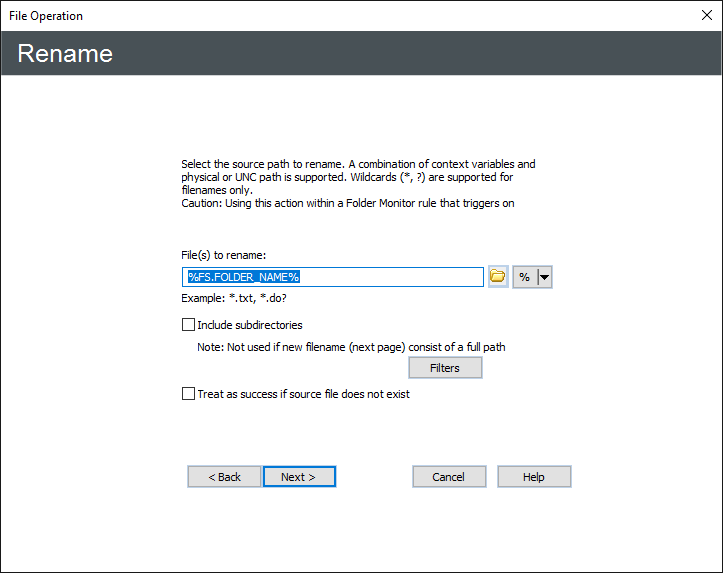Click the % variable insert button
Screen dimensions: 723x573
pyautogui.click(x=525, y=277)
